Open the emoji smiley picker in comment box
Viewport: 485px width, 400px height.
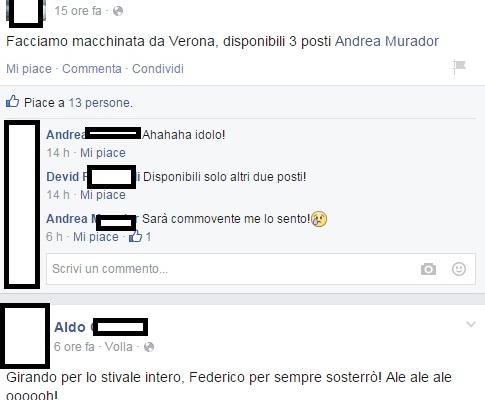(459, 269)
